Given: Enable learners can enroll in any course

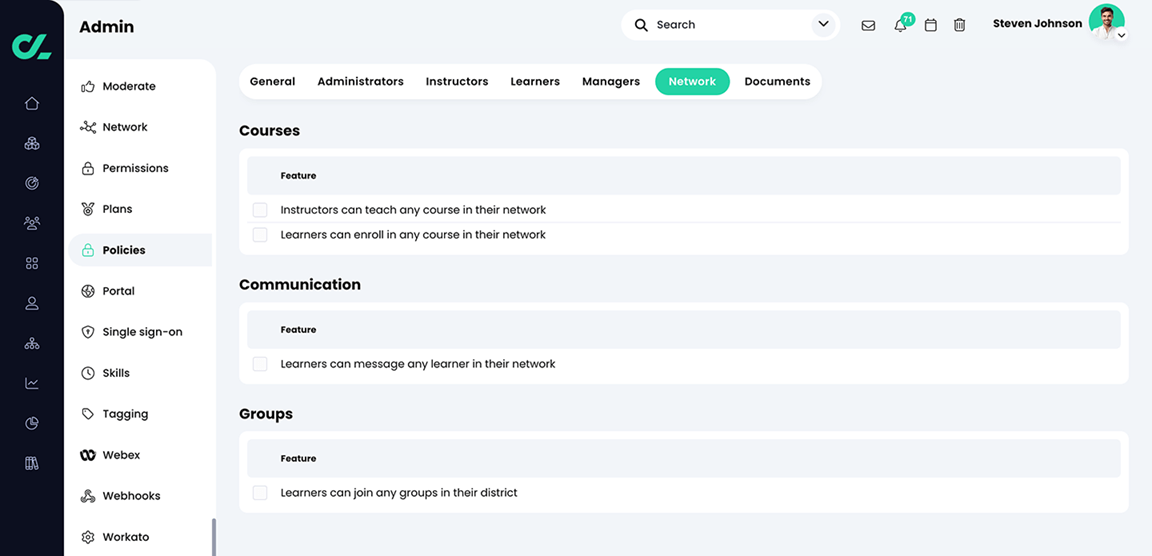Looking at the screenshot, I should pyautogui.click(x=260, y=235).
